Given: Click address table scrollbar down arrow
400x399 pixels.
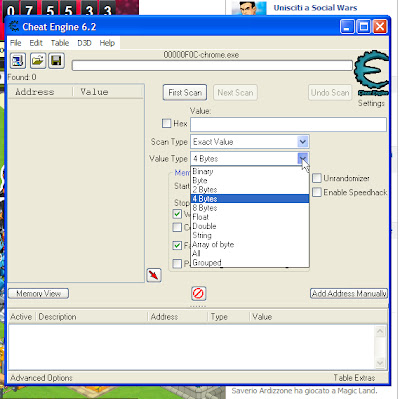Looking at the screenshot, I should [x=380, y=363].
